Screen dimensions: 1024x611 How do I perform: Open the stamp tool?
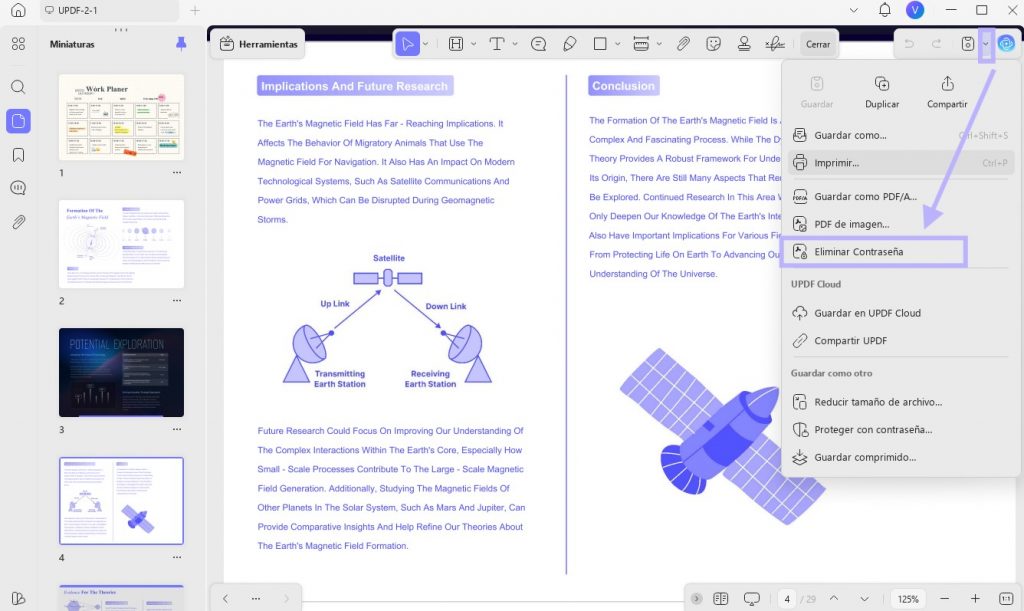click(744, 44)
